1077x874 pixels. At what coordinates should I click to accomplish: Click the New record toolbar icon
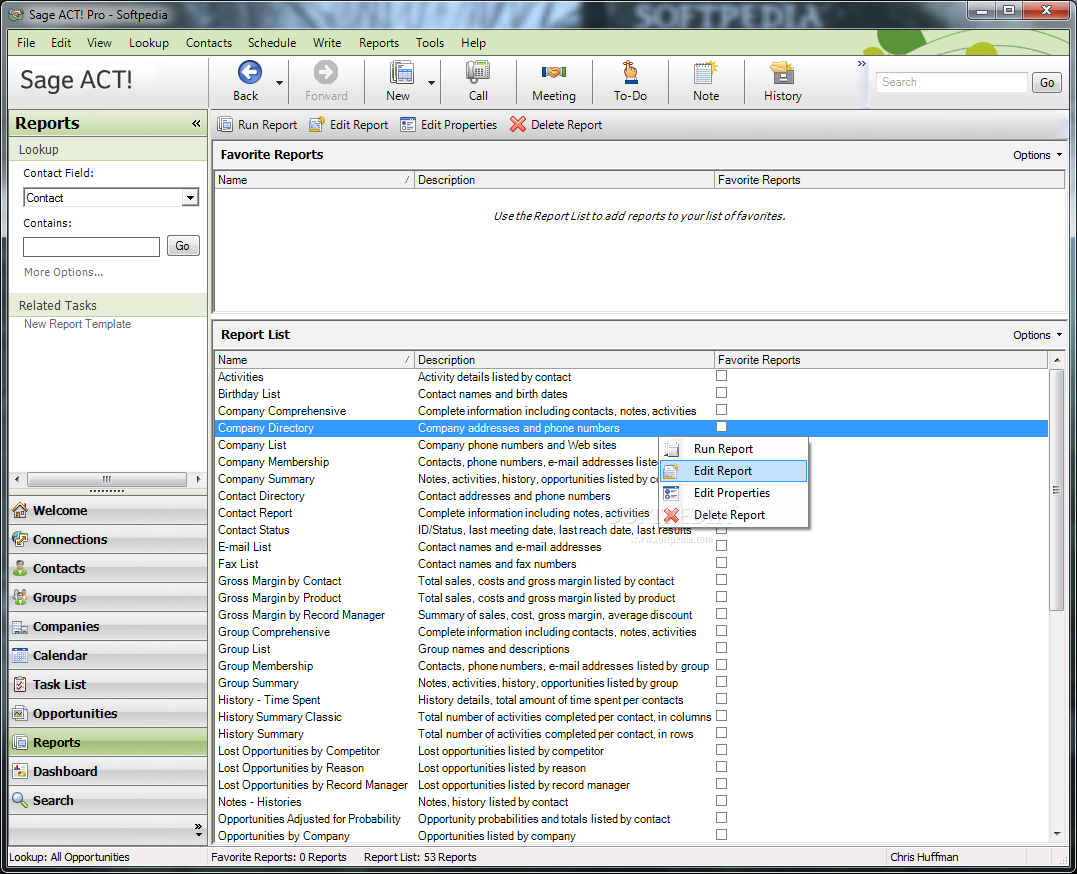pyautogui.click(x=401, y=72)
